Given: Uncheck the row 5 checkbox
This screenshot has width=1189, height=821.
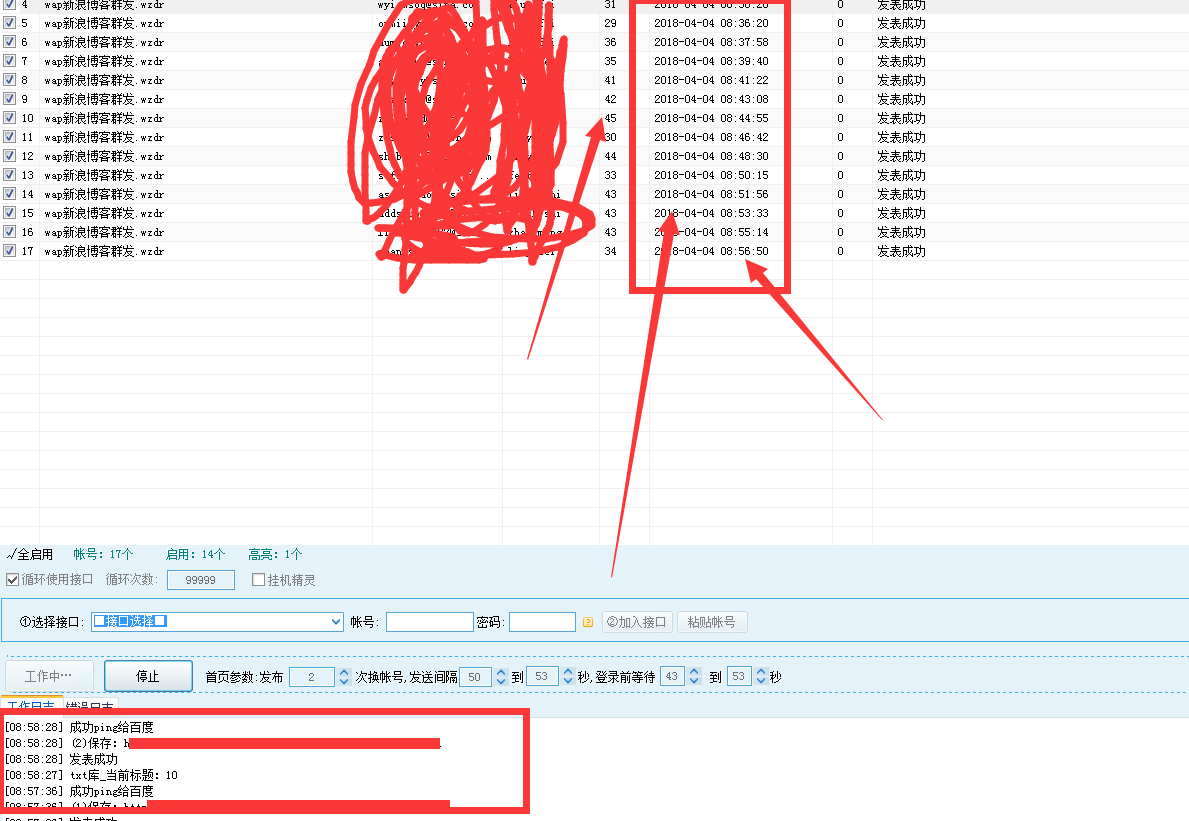Looking at the screenshot, I should (9, 23).
